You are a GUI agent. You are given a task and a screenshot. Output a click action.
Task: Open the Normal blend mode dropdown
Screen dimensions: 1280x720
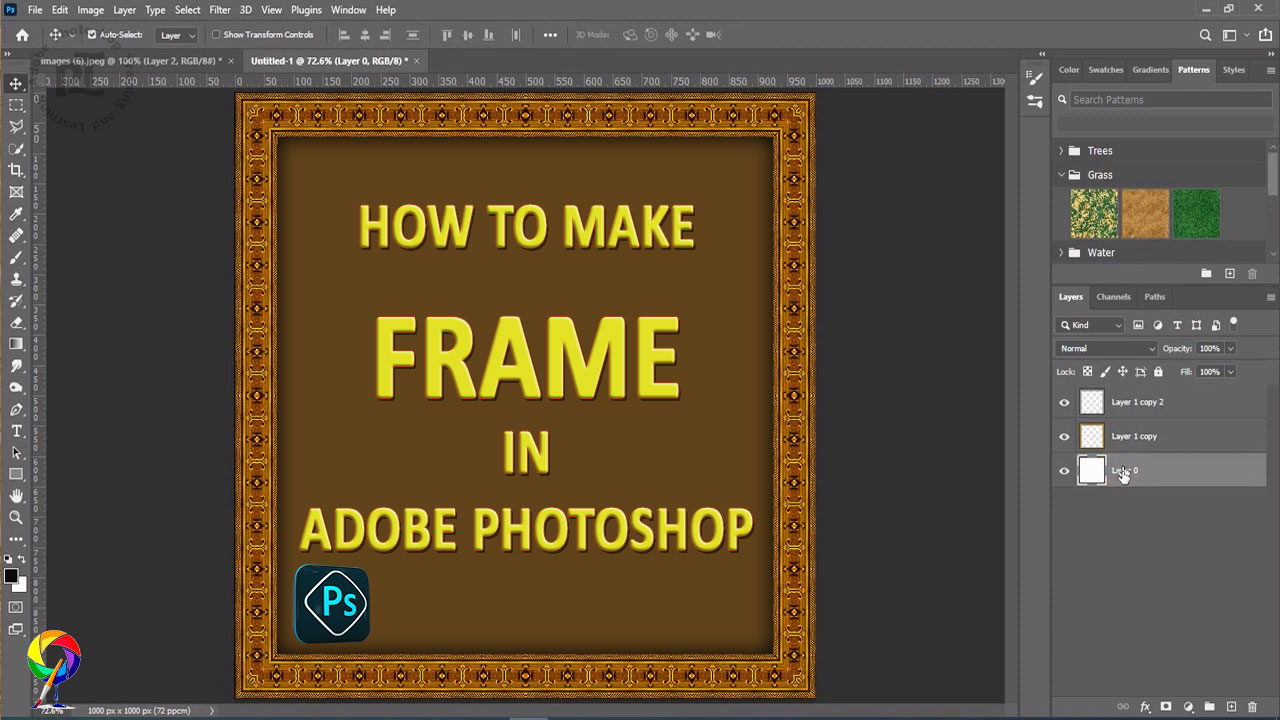click(x=1106, y=348)
